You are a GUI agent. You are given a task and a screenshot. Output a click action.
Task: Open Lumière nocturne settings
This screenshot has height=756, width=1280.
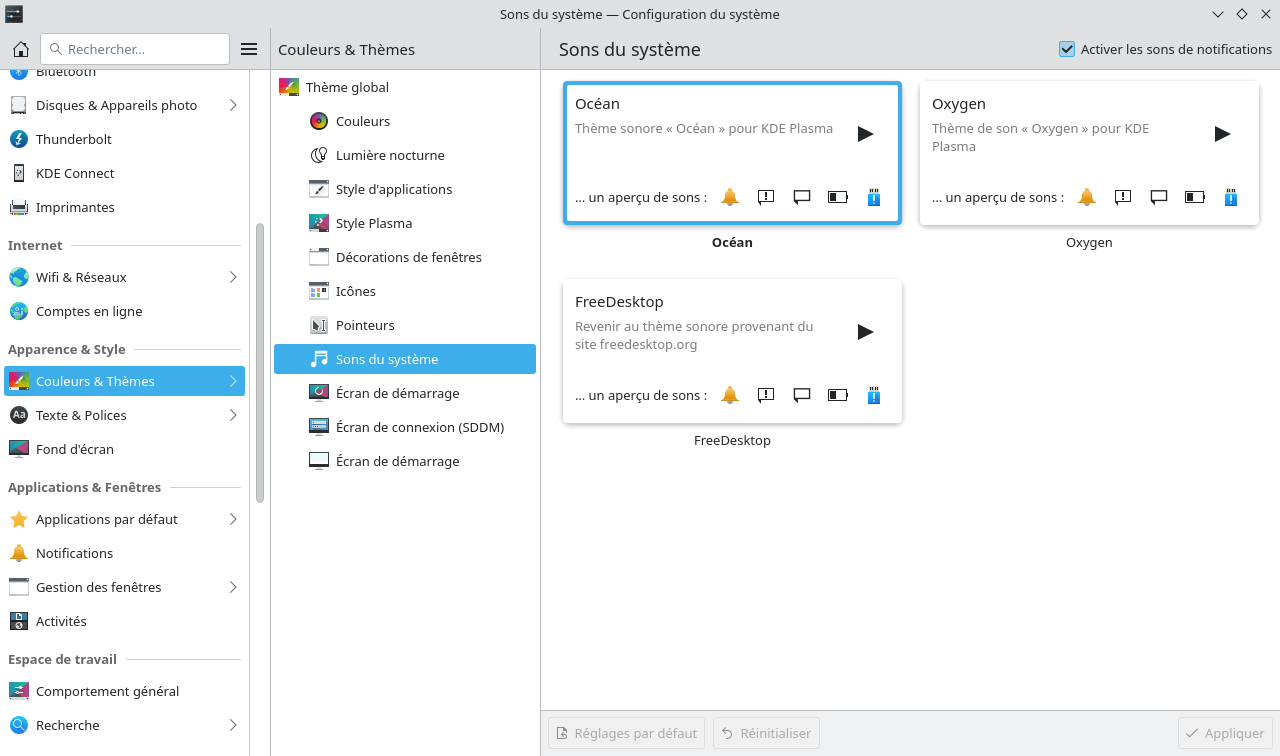tap(390, 155)
